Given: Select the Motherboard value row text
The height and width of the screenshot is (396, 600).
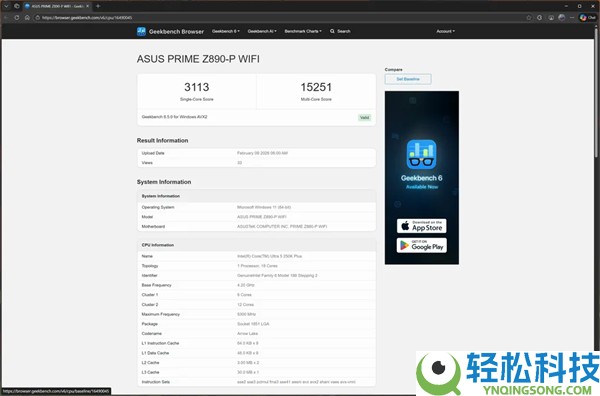Looking at the screenshot, I should click(x=282, y=227).
